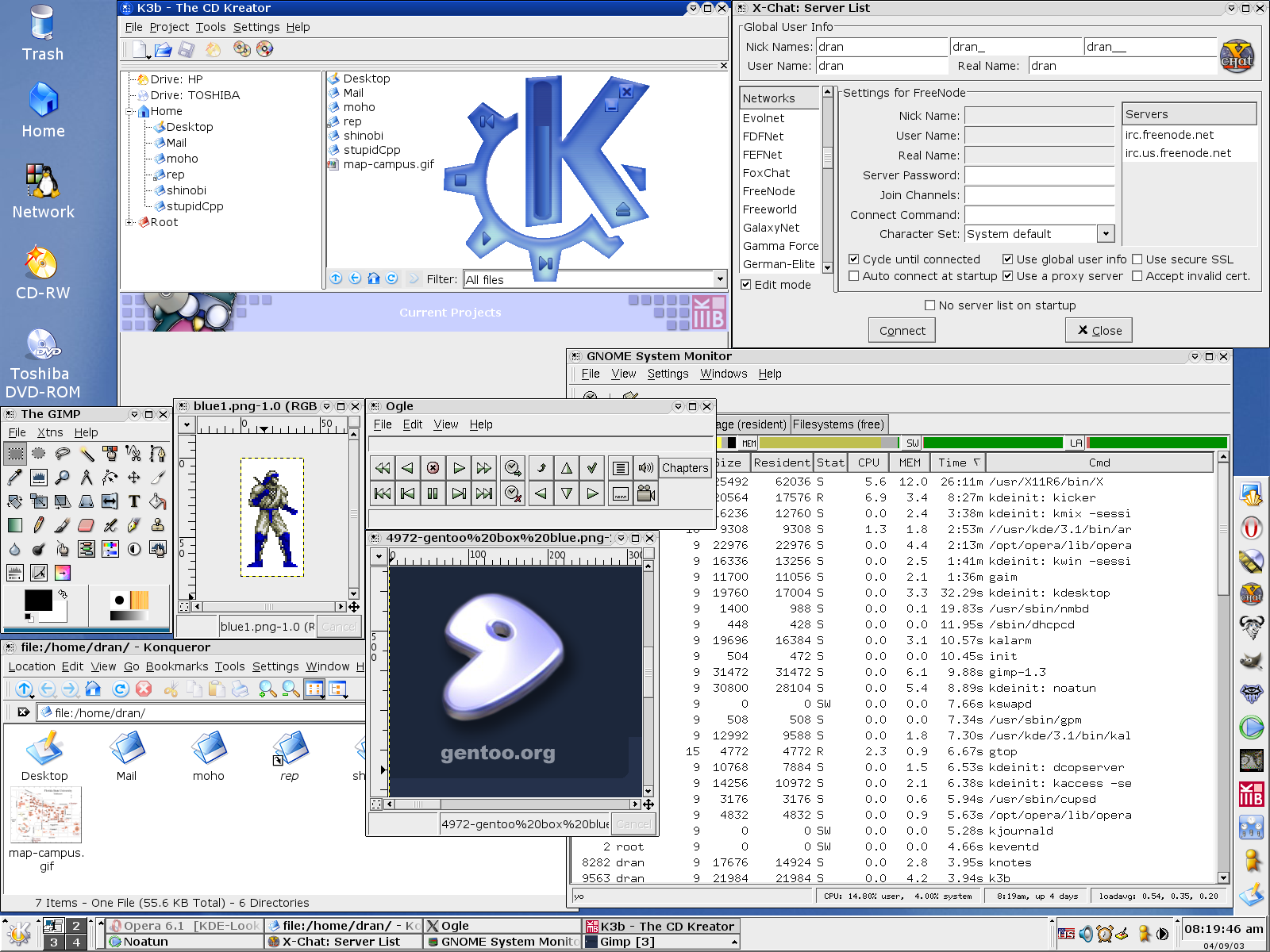Sort processes by the CPU column header
The image size is (1270, 952).
[x=868, y=463]
